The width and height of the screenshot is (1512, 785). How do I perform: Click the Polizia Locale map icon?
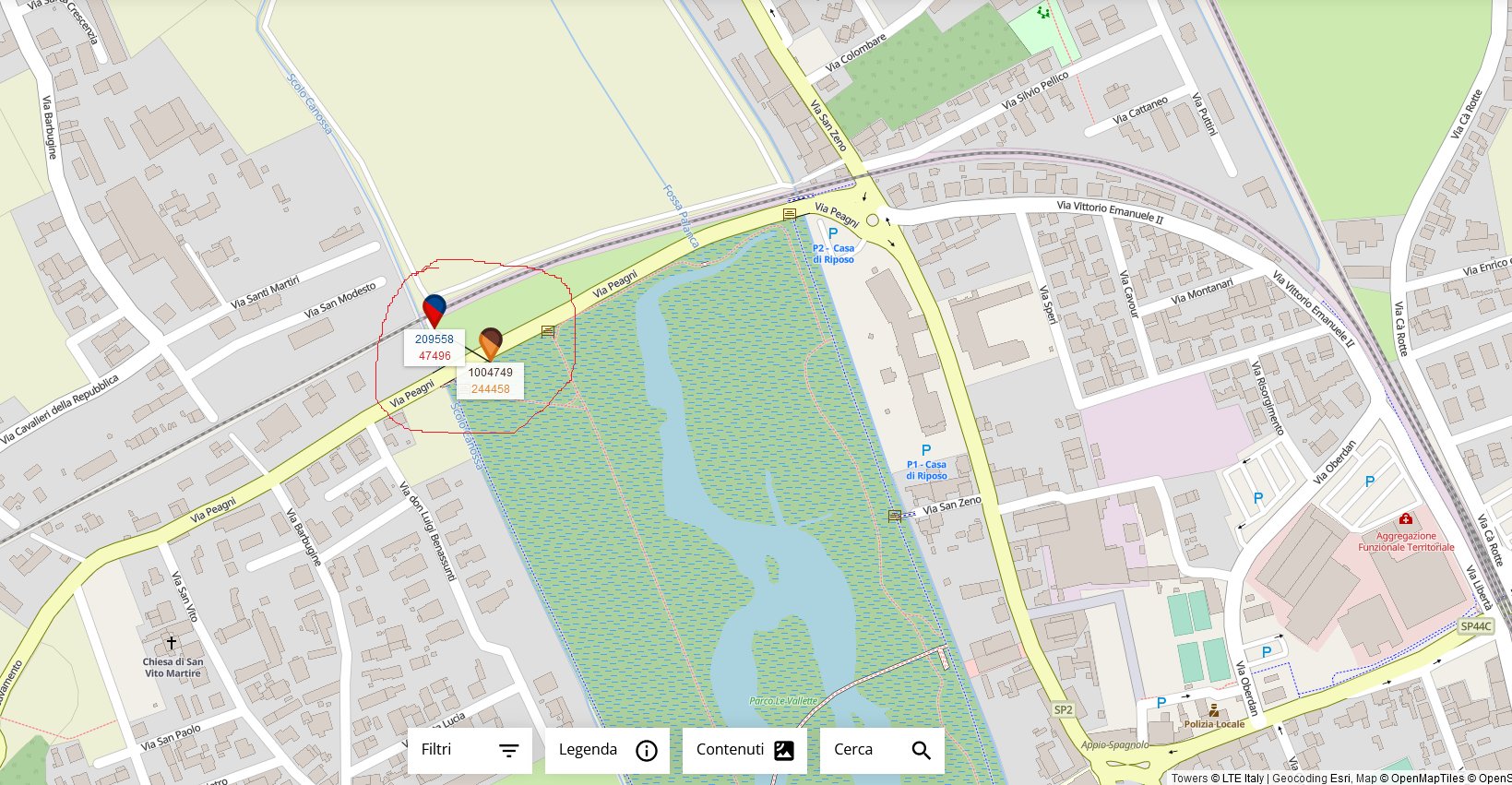(1214, 710)
